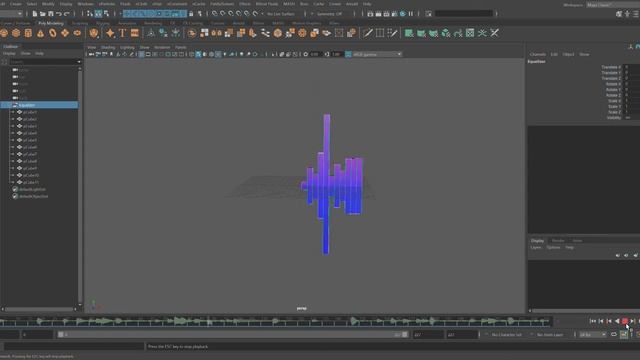Expand the pCube5 node in Outliner
Screen dimensions: 640x360
pos(13,140)
